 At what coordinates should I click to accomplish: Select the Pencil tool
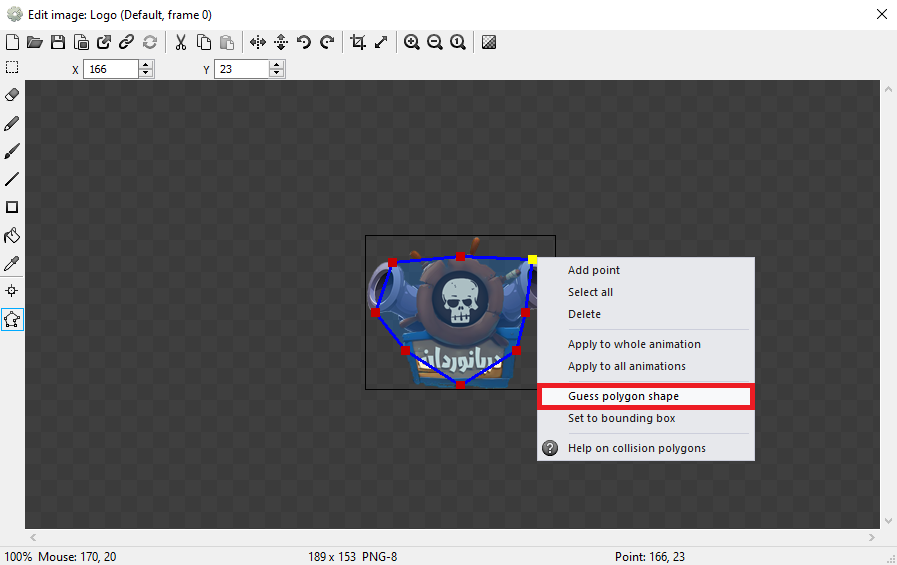click(12, 123)
